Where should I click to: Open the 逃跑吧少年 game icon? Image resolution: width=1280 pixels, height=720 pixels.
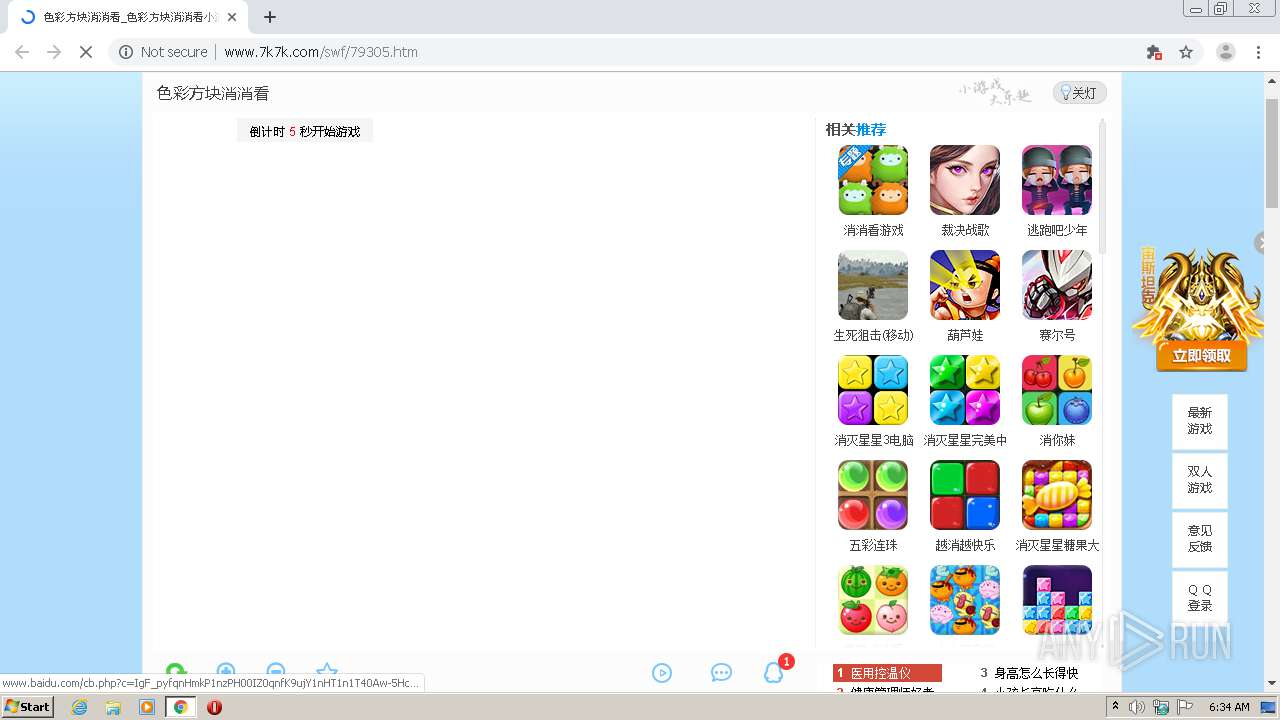(1057, 180)
